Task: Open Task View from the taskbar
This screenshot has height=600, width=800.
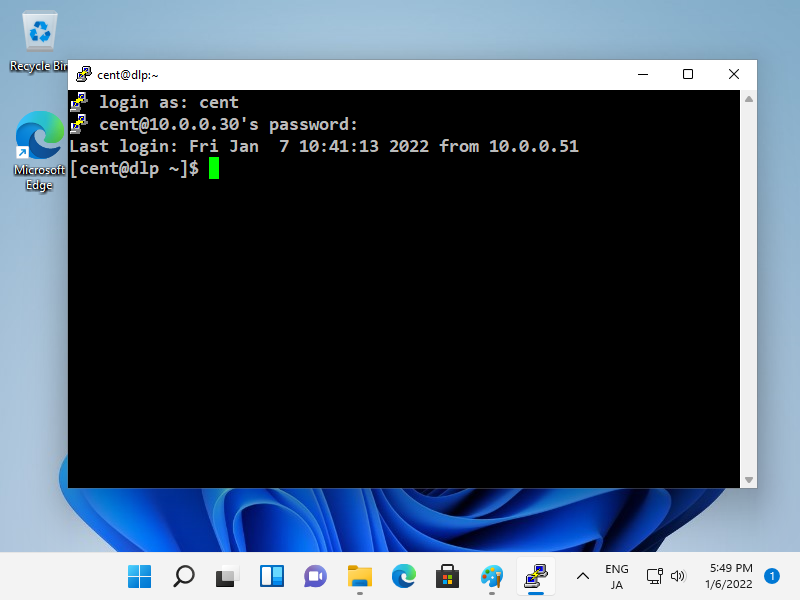Action: click(228, 576)
